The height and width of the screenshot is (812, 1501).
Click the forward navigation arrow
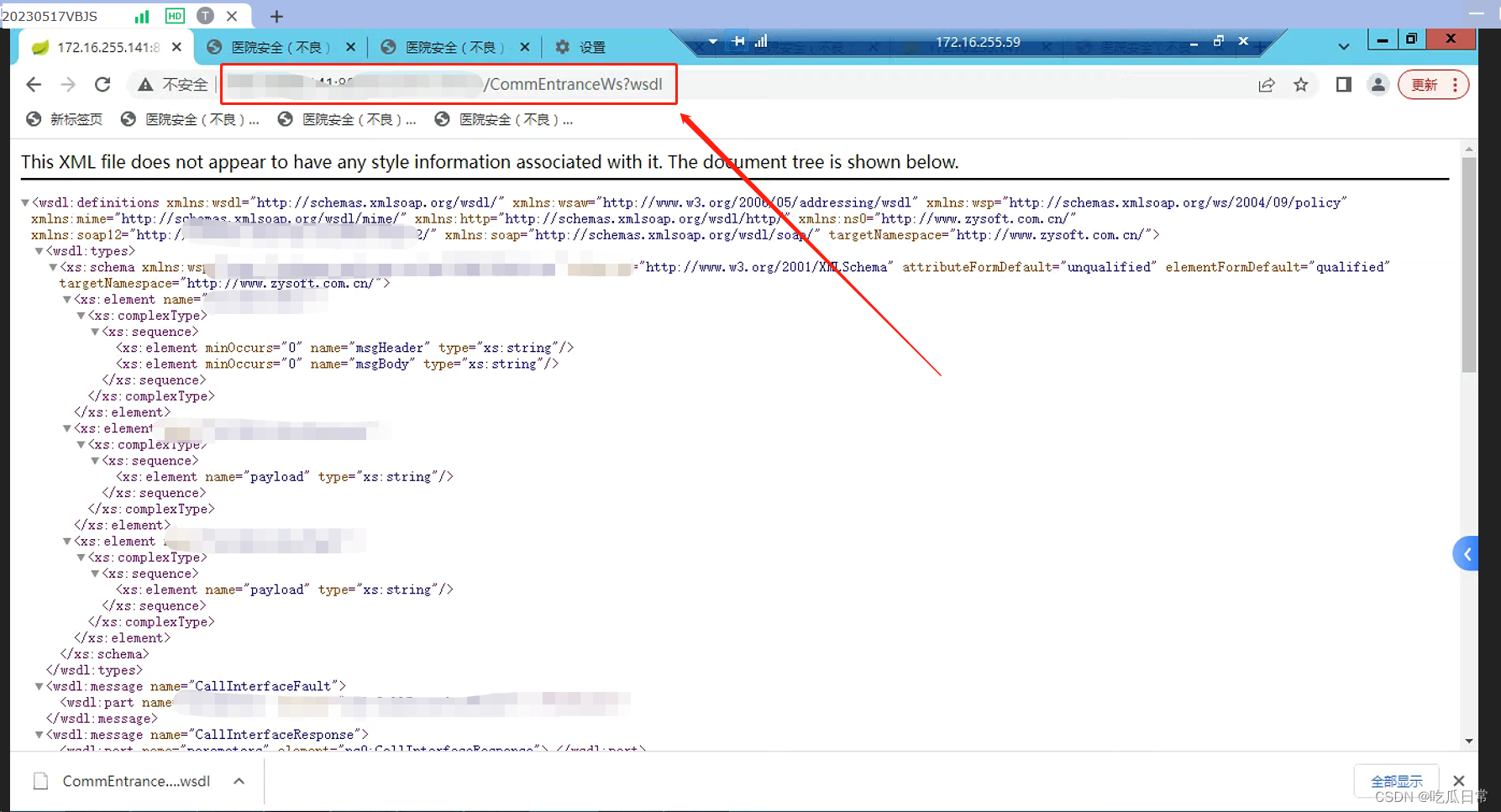tap(67, 84)
